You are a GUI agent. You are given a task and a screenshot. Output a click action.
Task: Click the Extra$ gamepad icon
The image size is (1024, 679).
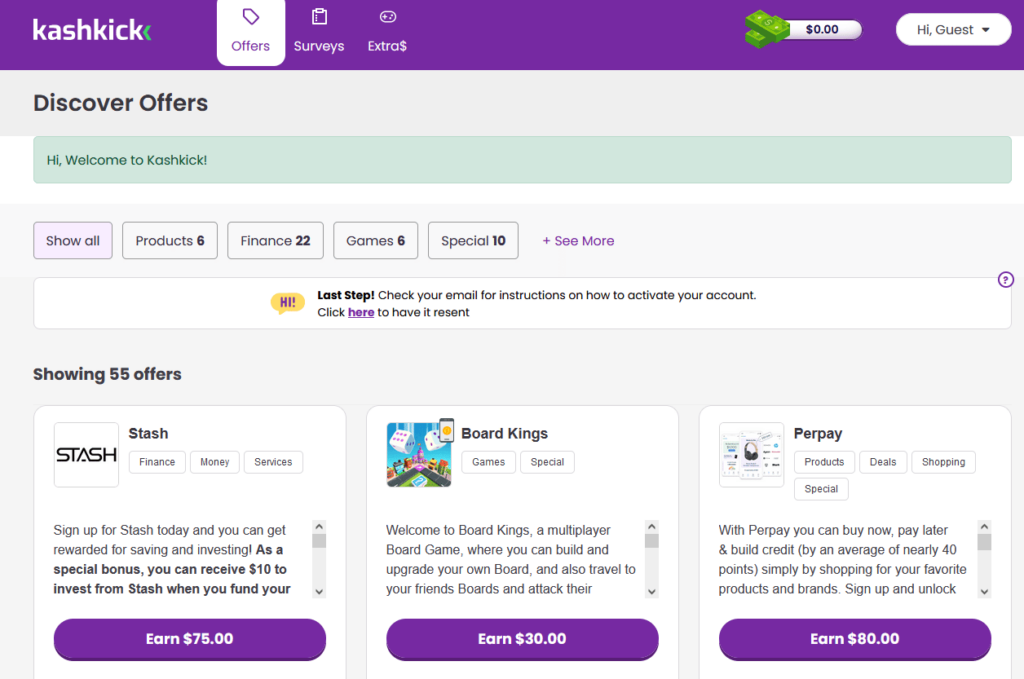tap(388, 16)
